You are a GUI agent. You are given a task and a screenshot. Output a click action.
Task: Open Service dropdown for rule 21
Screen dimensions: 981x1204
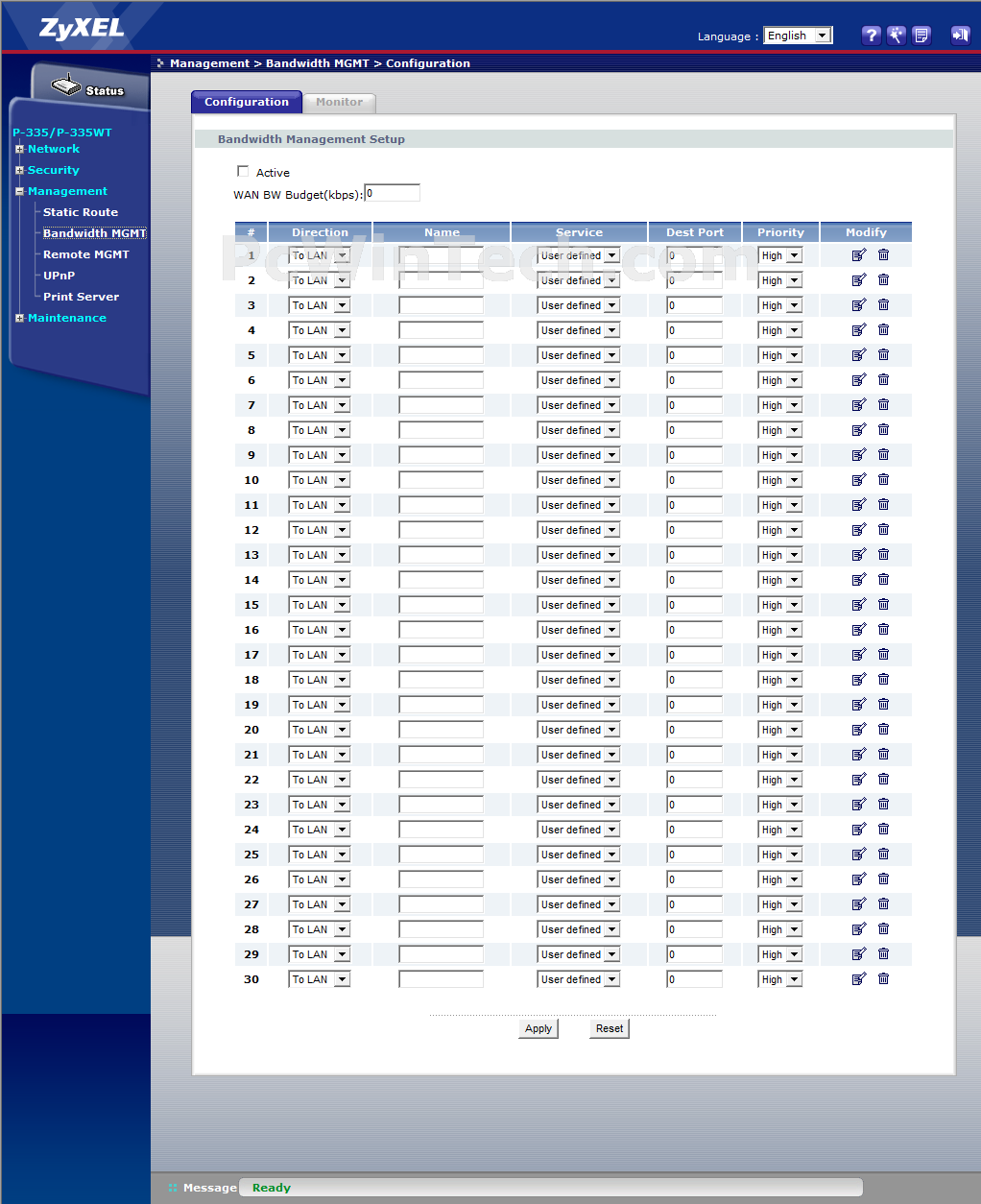coord(579,755)
